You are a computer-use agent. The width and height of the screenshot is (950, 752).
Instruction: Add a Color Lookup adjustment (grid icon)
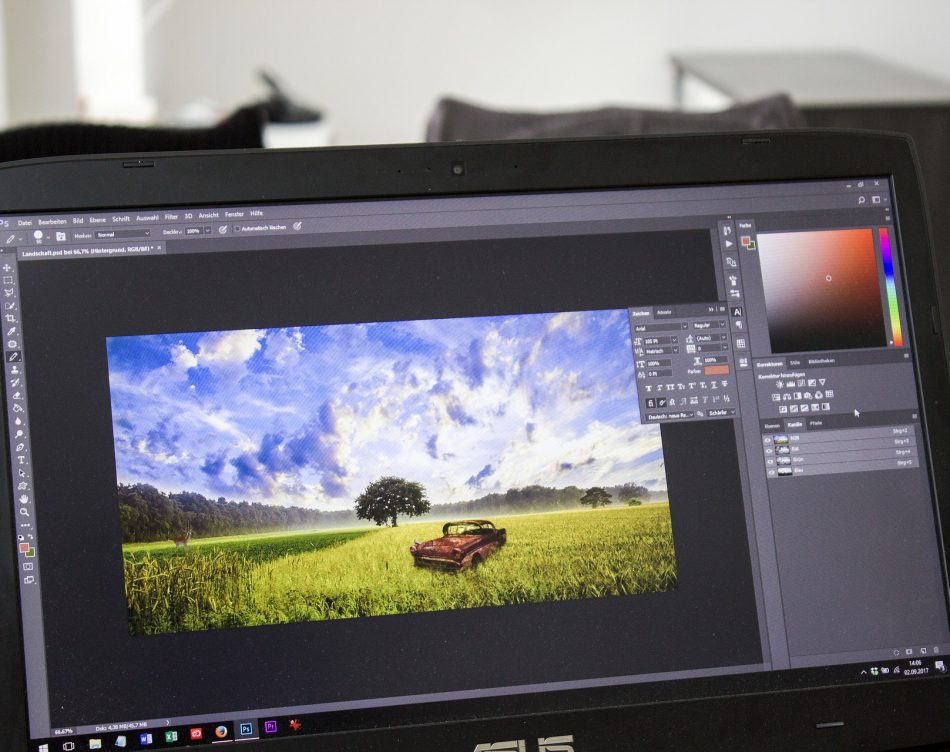pos(829,394)
